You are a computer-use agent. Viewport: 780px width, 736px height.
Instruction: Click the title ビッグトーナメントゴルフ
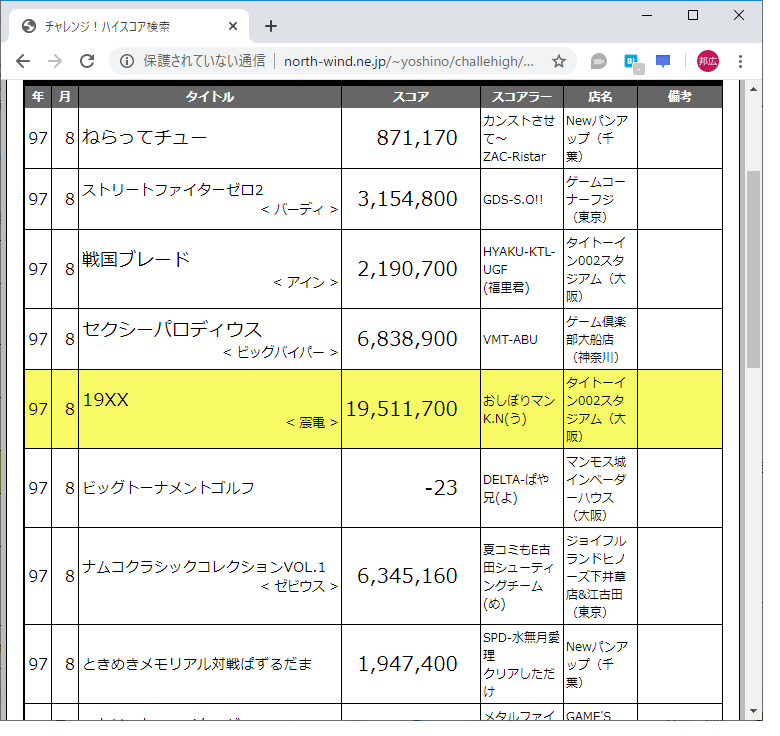coord(169,488)
